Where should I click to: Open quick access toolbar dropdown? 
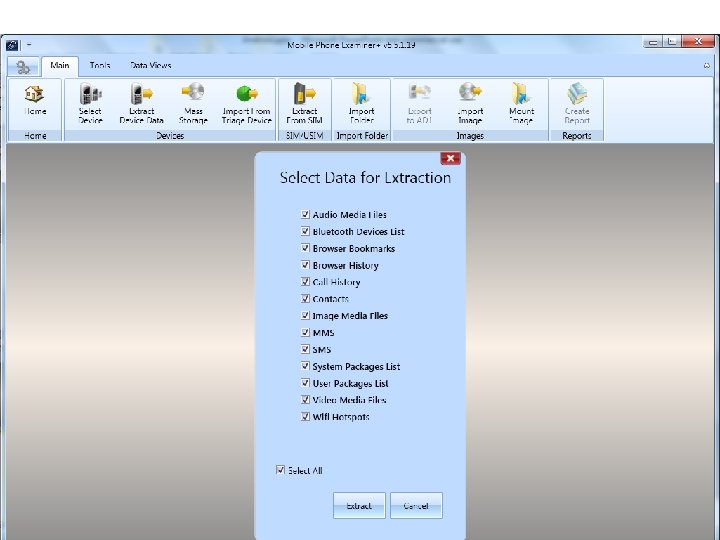[29, 45]
